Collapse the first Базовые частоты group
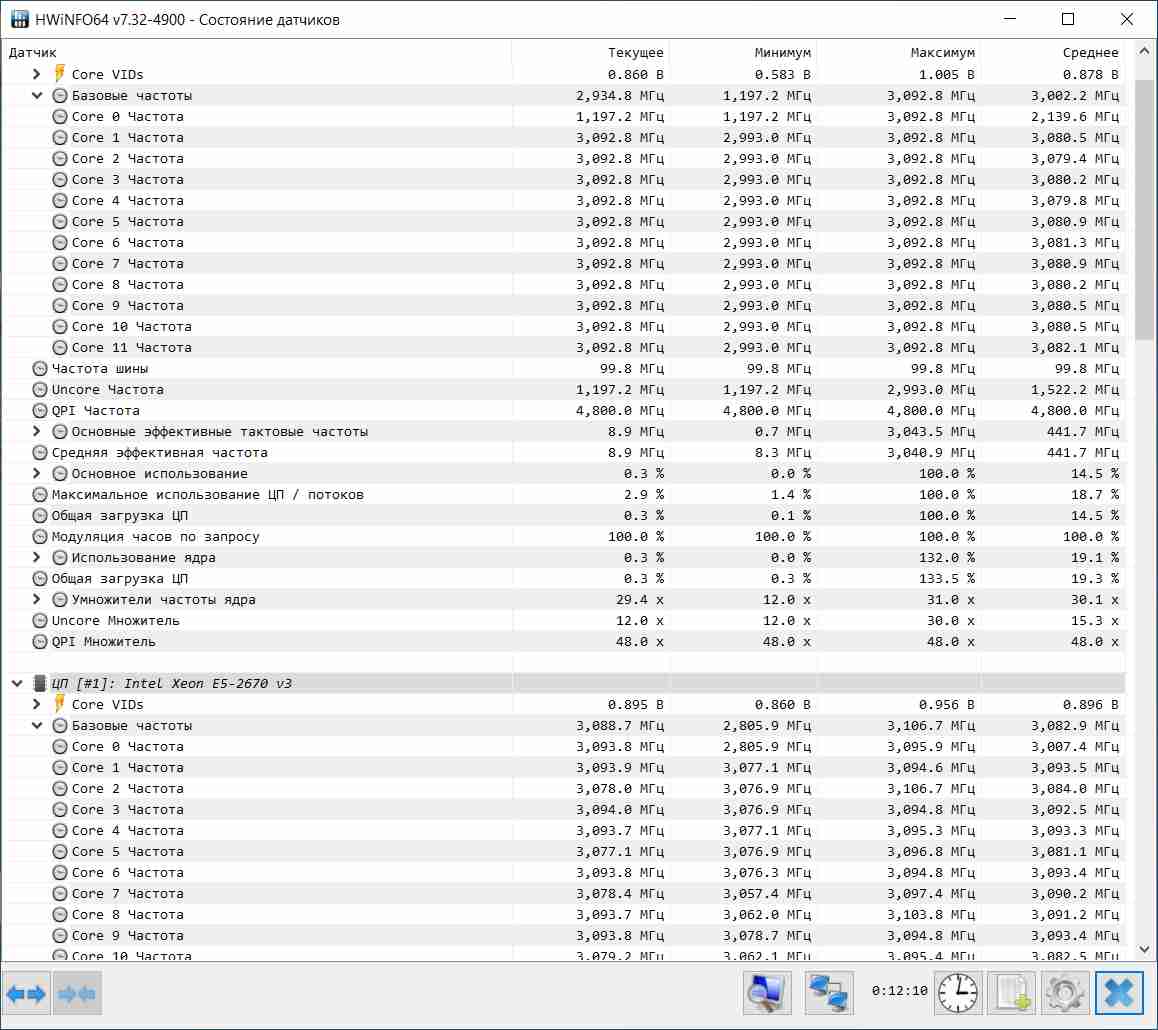Viewport: 1158px width, 1030px height. click(x=37, y=95)
